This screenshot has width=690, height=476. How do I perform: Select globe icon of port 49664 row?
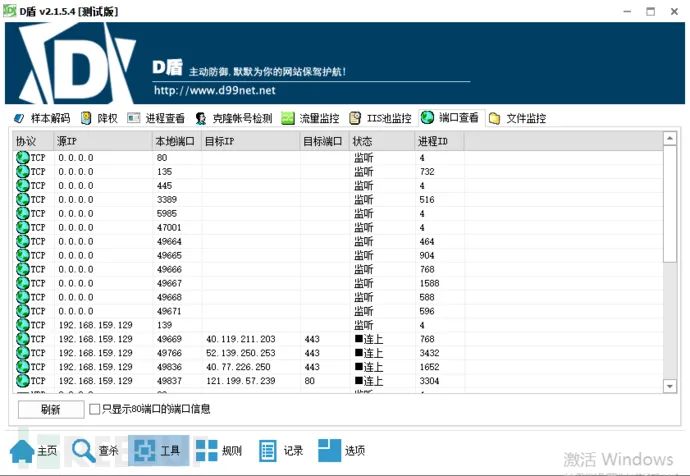(x=22, y=242)
